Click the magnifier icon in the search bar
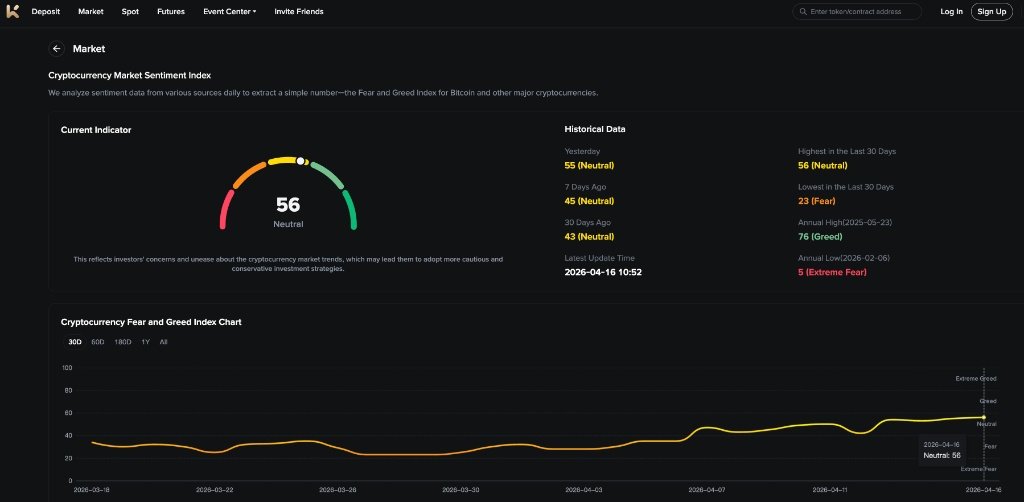Viewport: 1024px width, 502px height. click(x=802, y=12)
